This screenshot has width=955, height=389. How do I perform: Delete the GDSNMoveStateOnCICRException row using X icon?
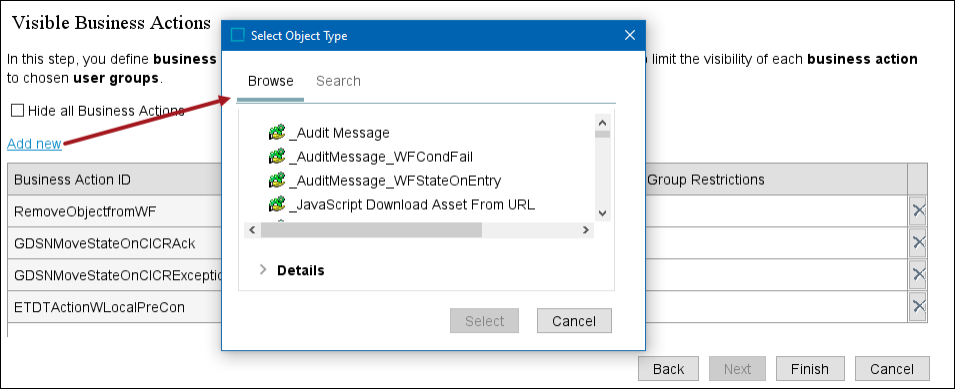tap(918, 275)
